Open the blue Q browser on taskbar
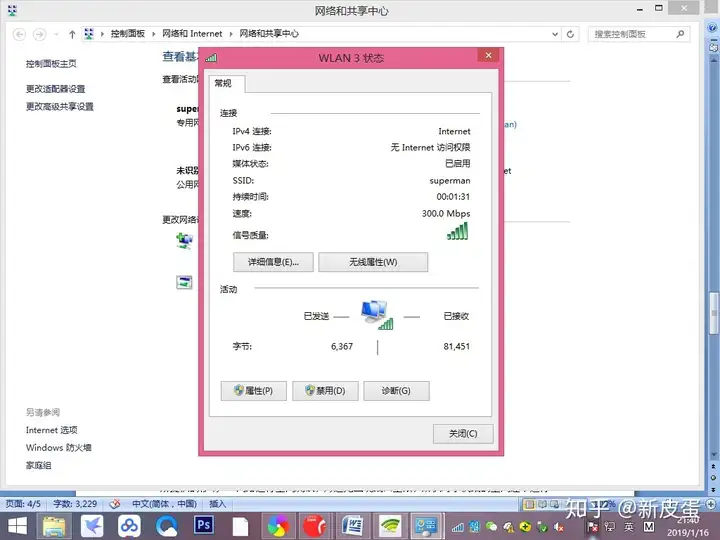 click(x=166, y=526)
